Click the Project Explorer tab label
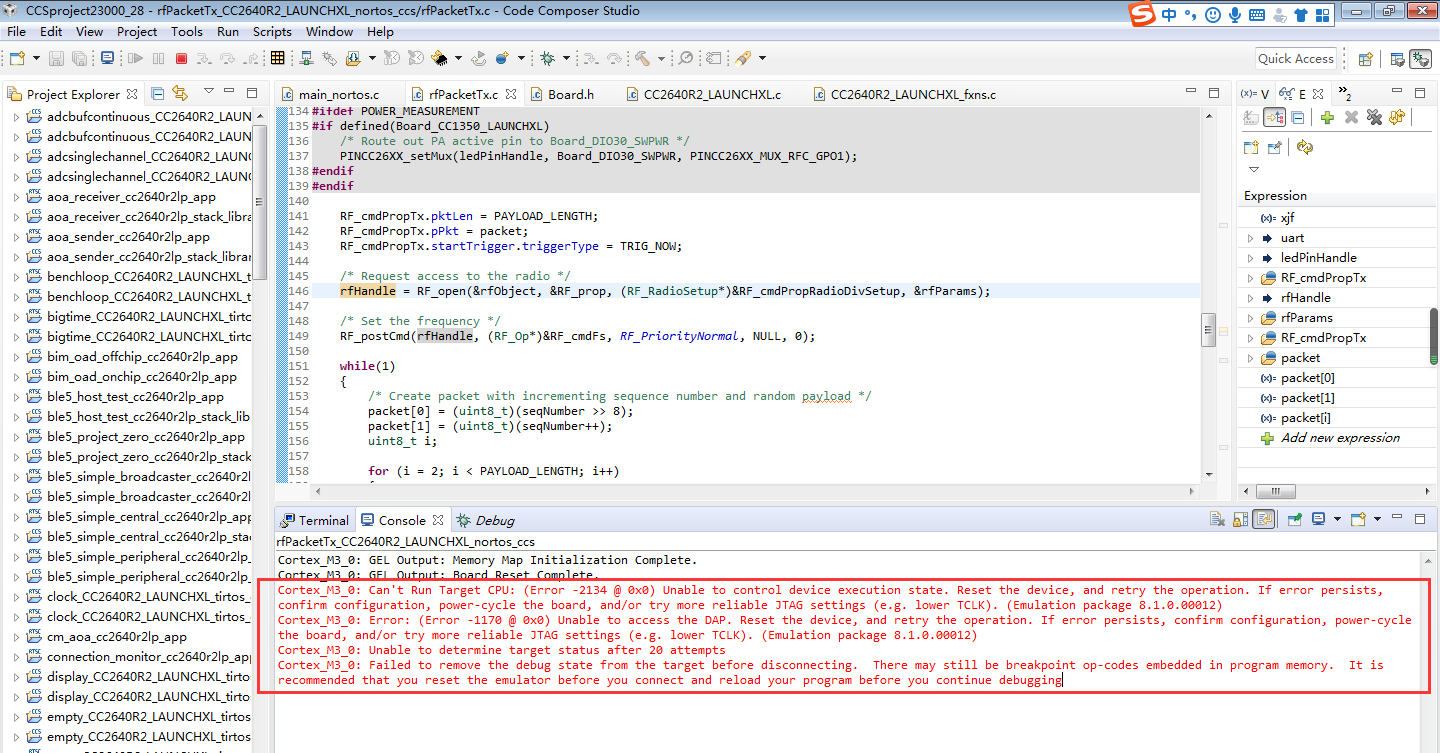The width and height of the screenshot is (1440, 753). (73, 94)
